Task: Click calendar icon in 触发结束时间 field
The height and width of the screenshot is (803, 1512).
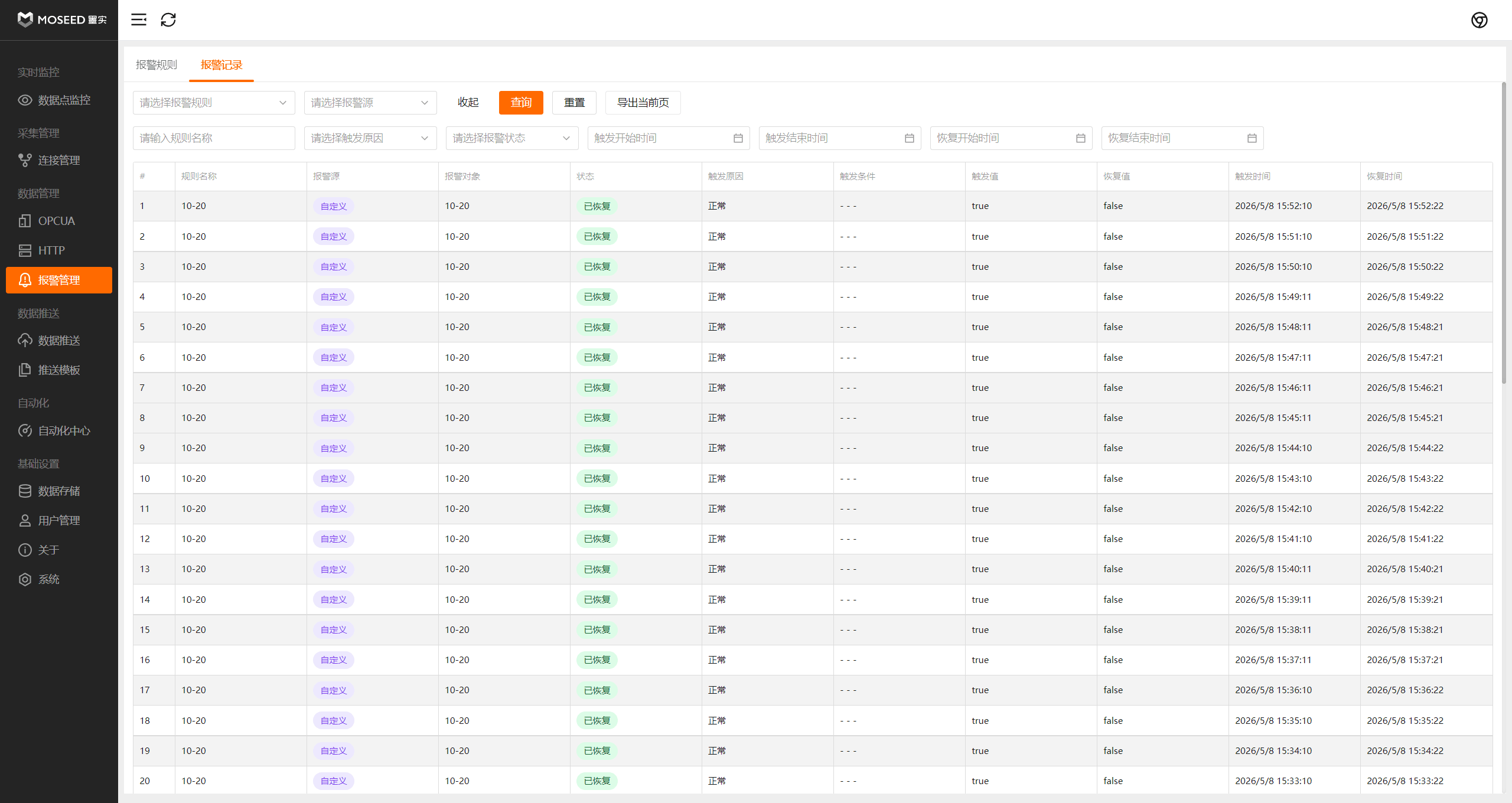Action: [909, 138]
